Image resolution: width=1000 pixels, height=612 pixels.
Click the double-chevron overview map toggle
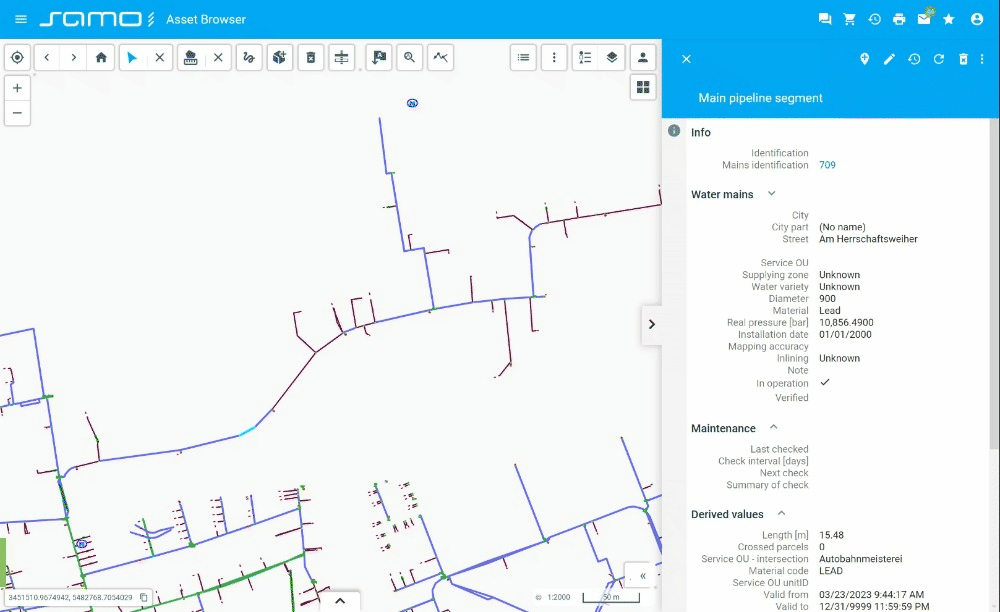[642, 576]
